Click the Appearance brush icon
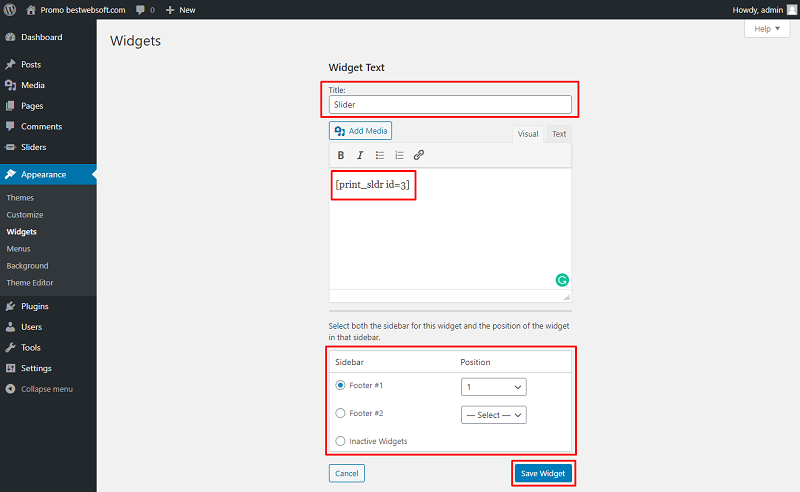Viewport: 800px width, 492px height. pyautogui.click(x=10, y=175)
